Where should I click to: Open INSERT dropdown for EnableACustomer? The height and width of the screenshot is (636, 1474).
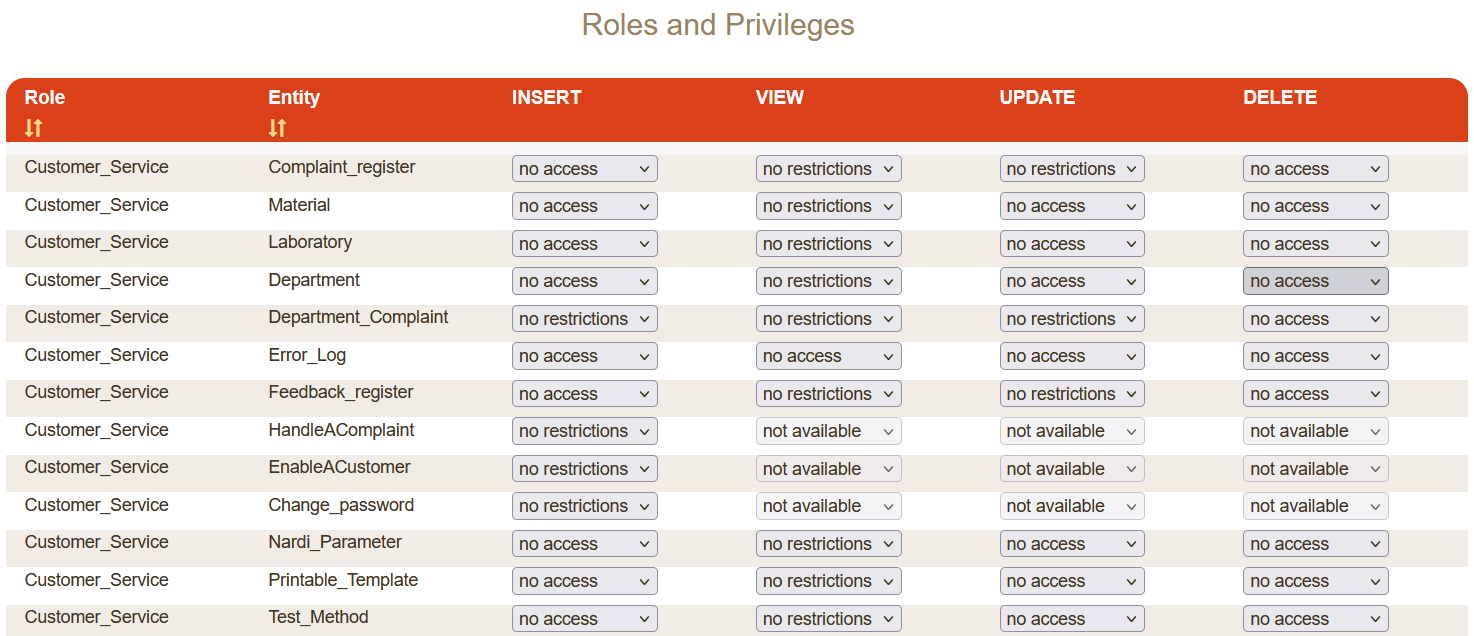coord(585,469)
